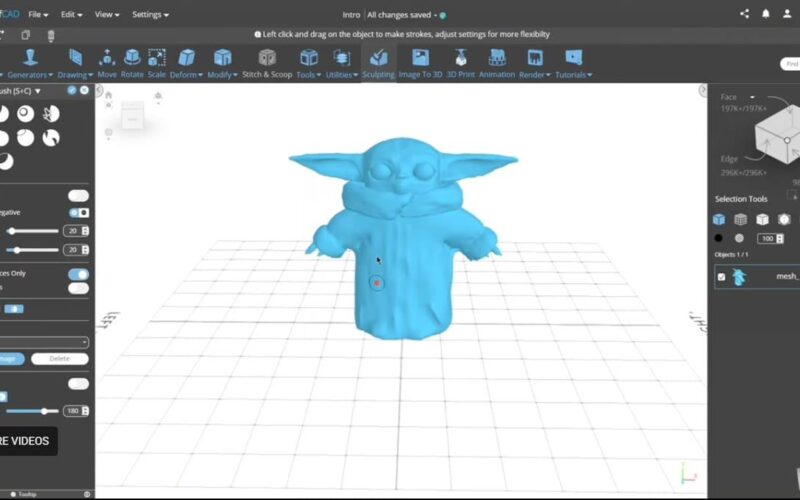800x500 pixels.
Task: Activate the Move tool
Action: point(107,63)
